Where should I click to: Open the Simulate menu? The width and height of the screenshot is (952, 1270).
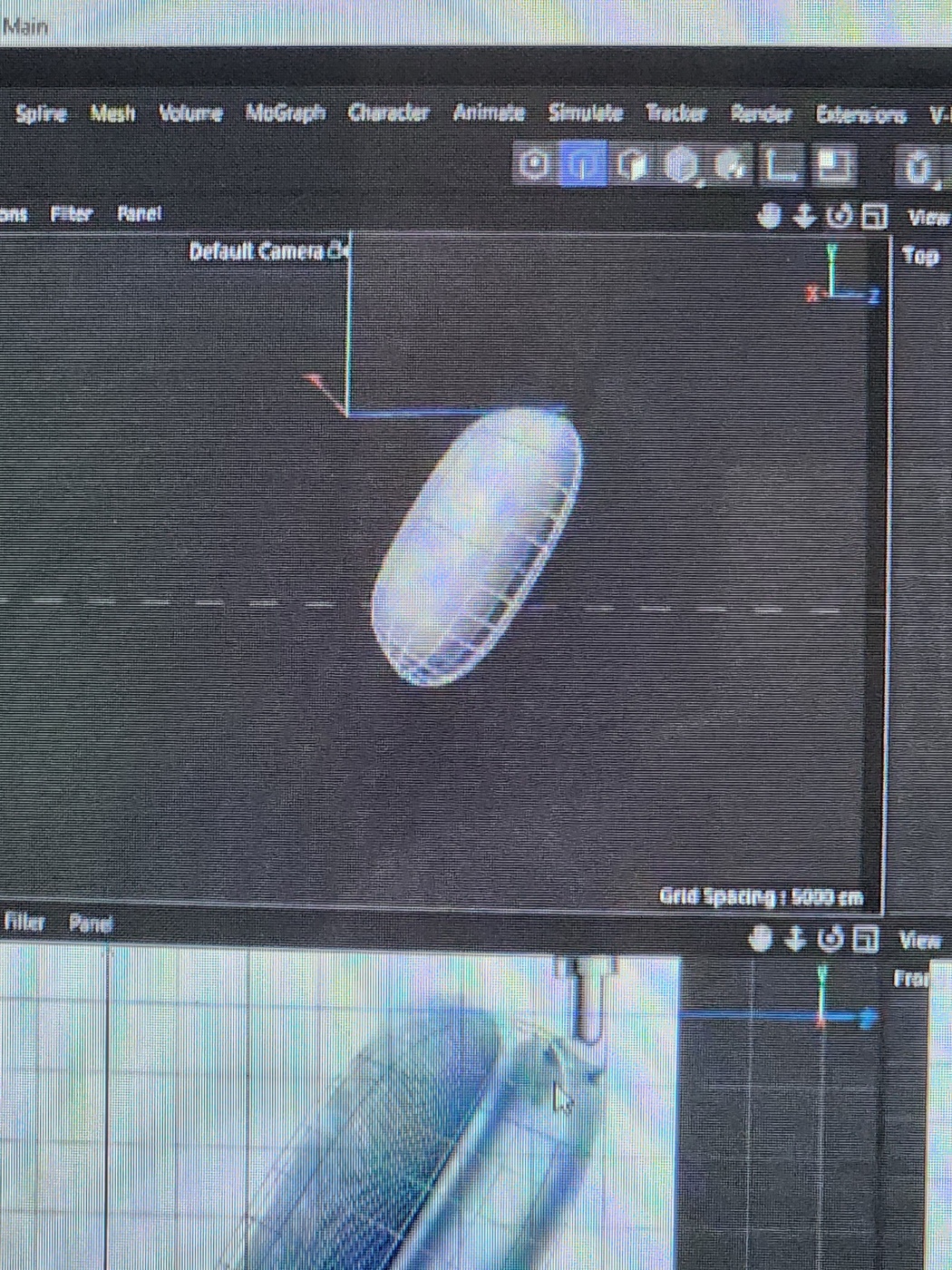(586, 112)
